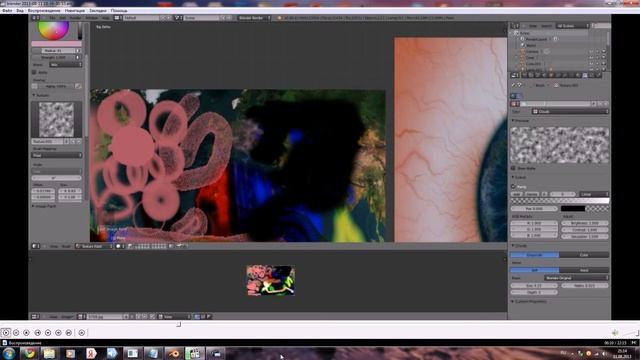
Task: Toggle the Show Alpha checkbox
Action: click(514, 168)
